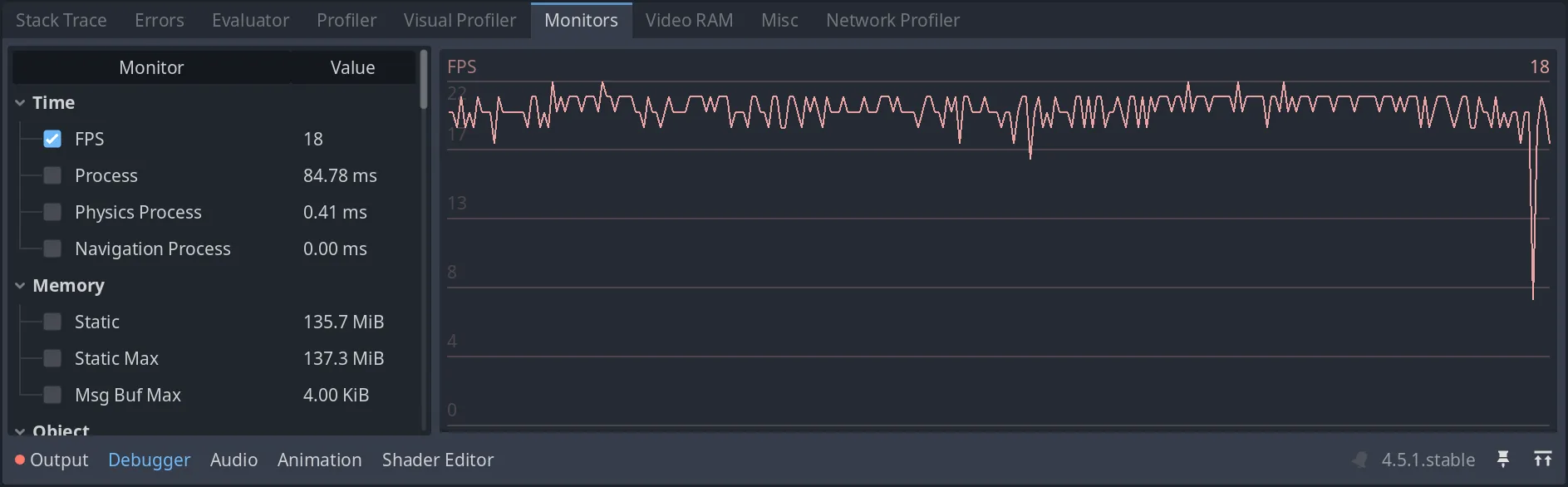Image resolution: width=1568 pixels, height=487 pixels.
Task: Enable the Static memory monitor checkbox
Action: click(x=52, y=322)
